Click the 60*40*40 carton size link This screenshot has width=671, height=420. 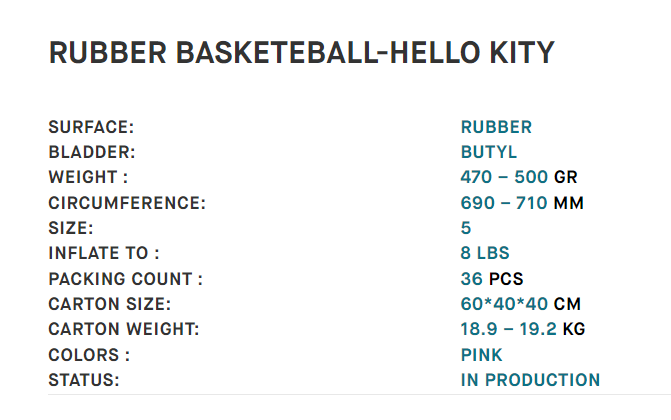504,304
